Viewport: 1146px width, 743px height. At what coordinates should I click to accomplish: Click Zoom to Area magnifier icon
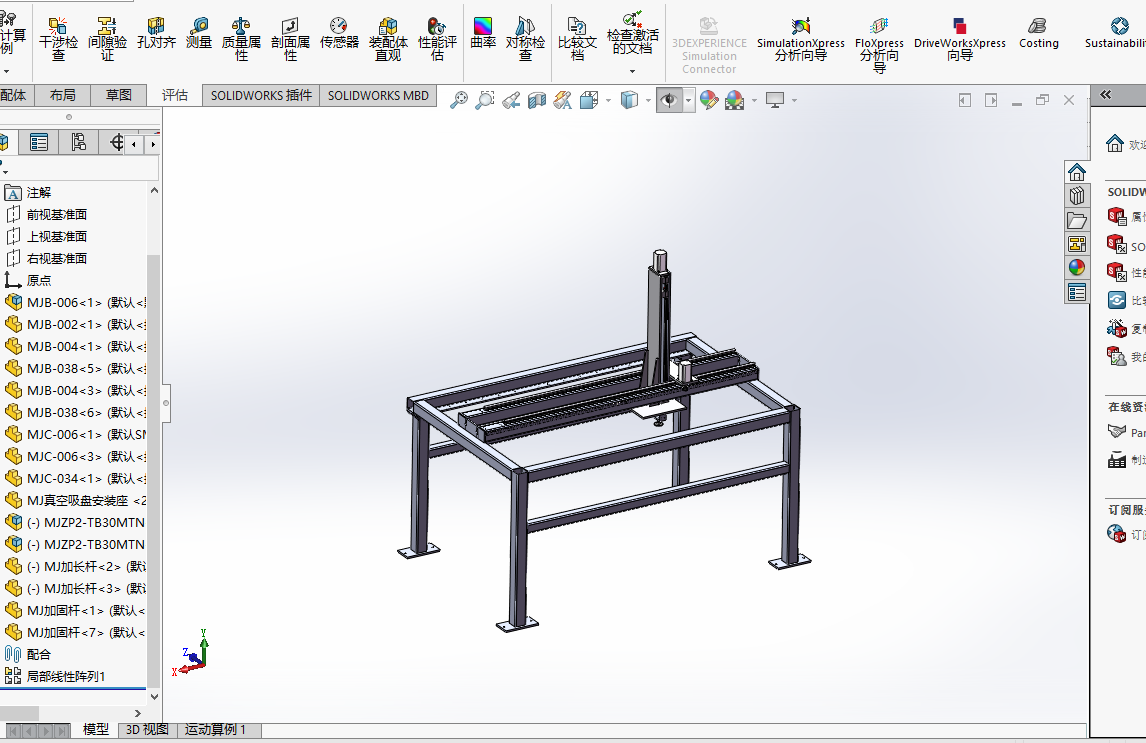(485, 100)
